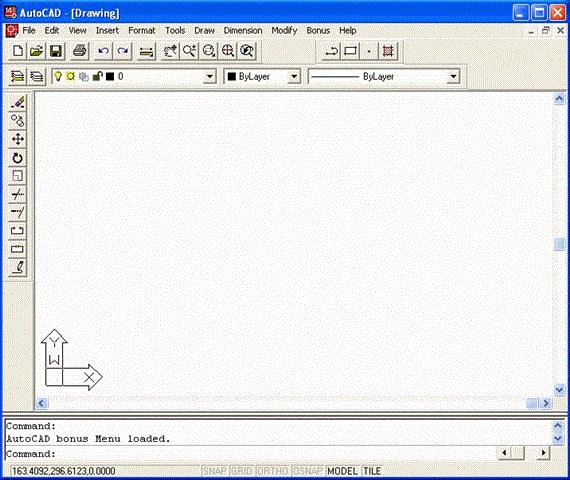Open the Insert menu
Screen dimensions: 570x480
click(107, 31)
